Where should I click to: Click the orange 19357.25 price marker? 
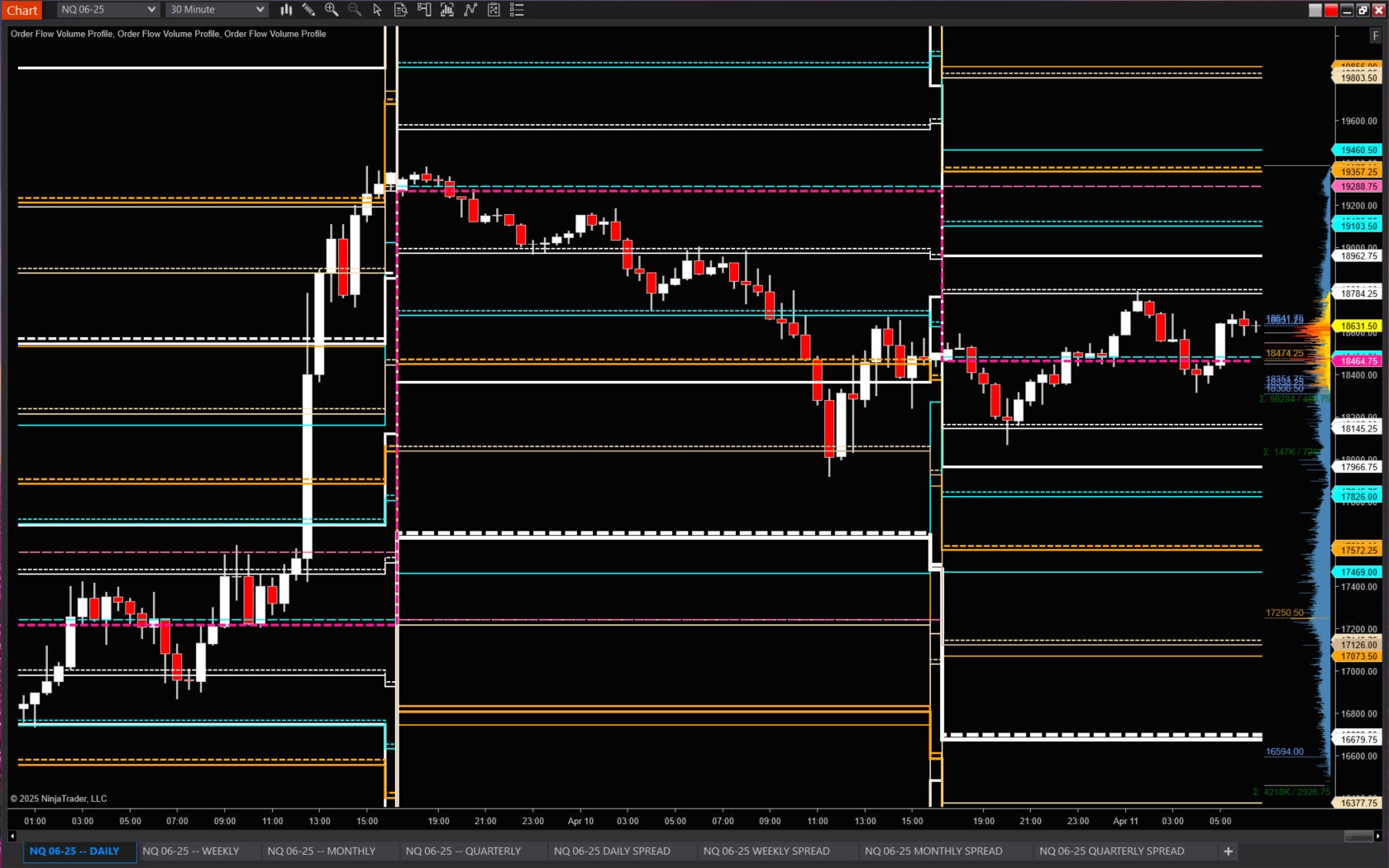click(x=1358, y=171)
